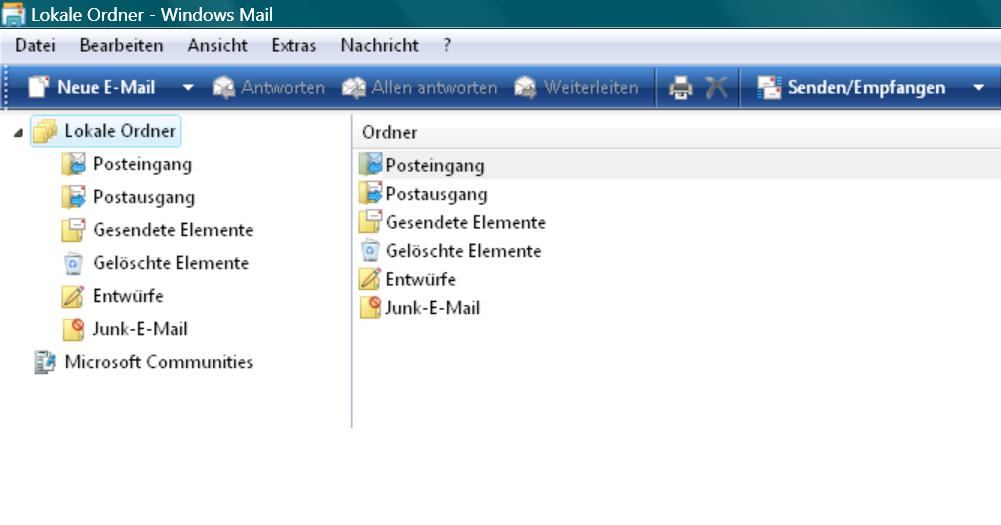This screenshot has height=525, width=1001.
Task: Click the Neue E-Mail button label
Action: pyautogui.click(x=106, y=88)
